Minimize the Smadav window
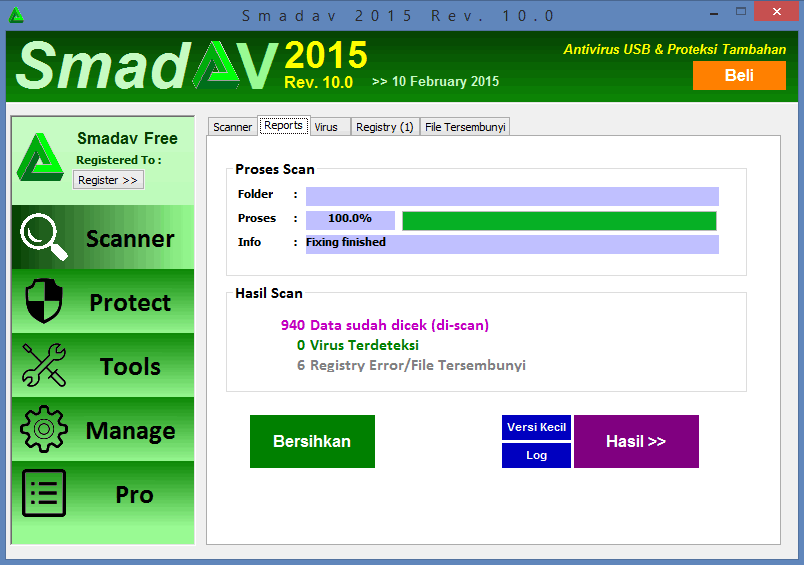 714,13
